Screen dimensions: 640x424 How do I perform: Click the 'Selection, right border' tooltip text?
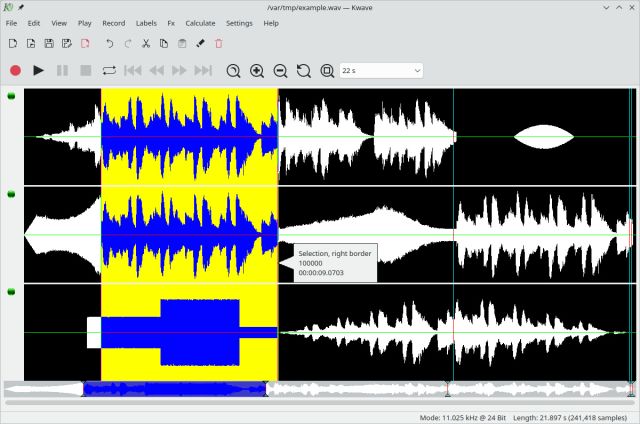click(335, 253)
